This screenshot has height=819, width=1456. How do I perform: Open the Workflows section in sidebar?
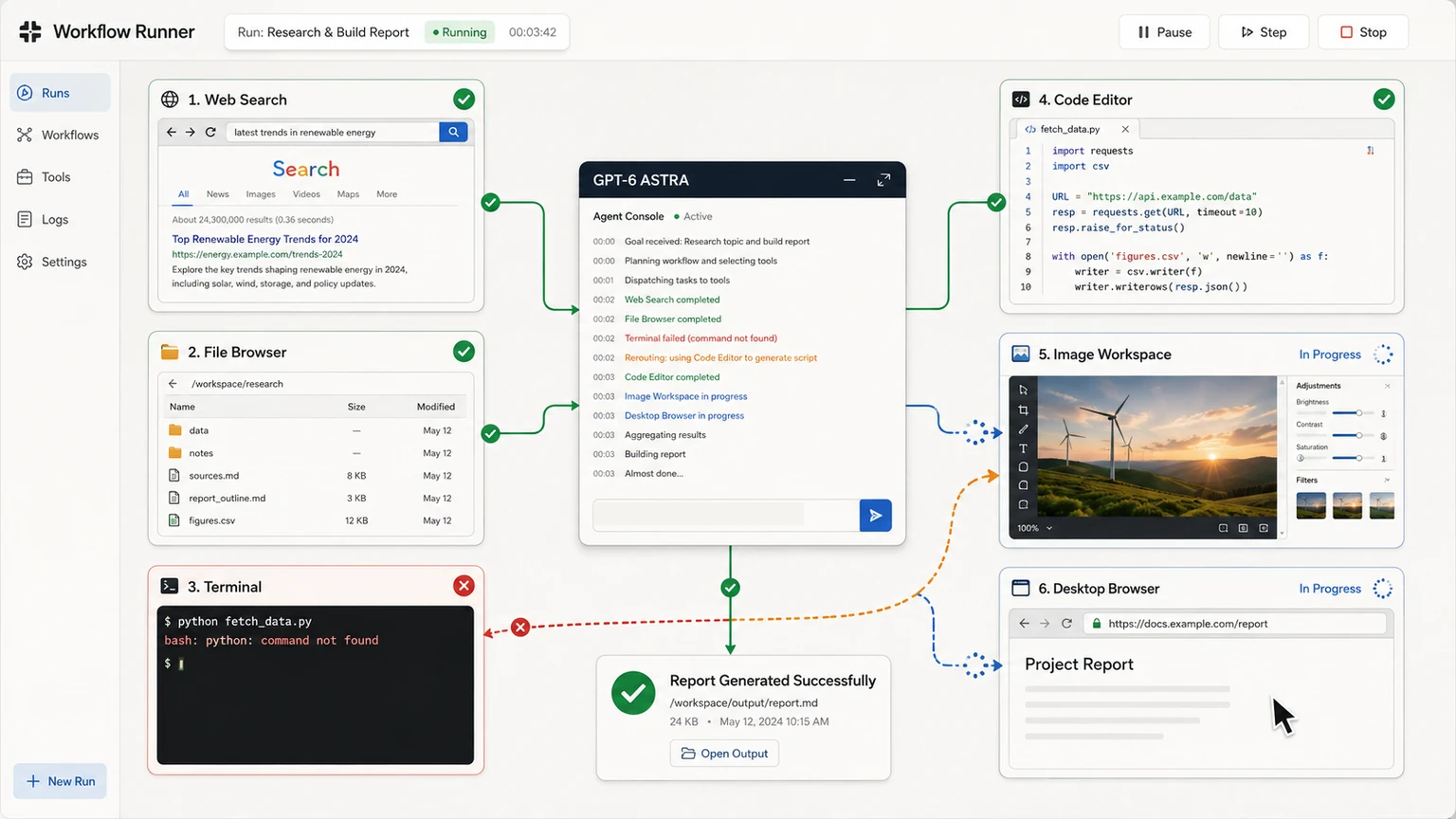click(59, 135)
